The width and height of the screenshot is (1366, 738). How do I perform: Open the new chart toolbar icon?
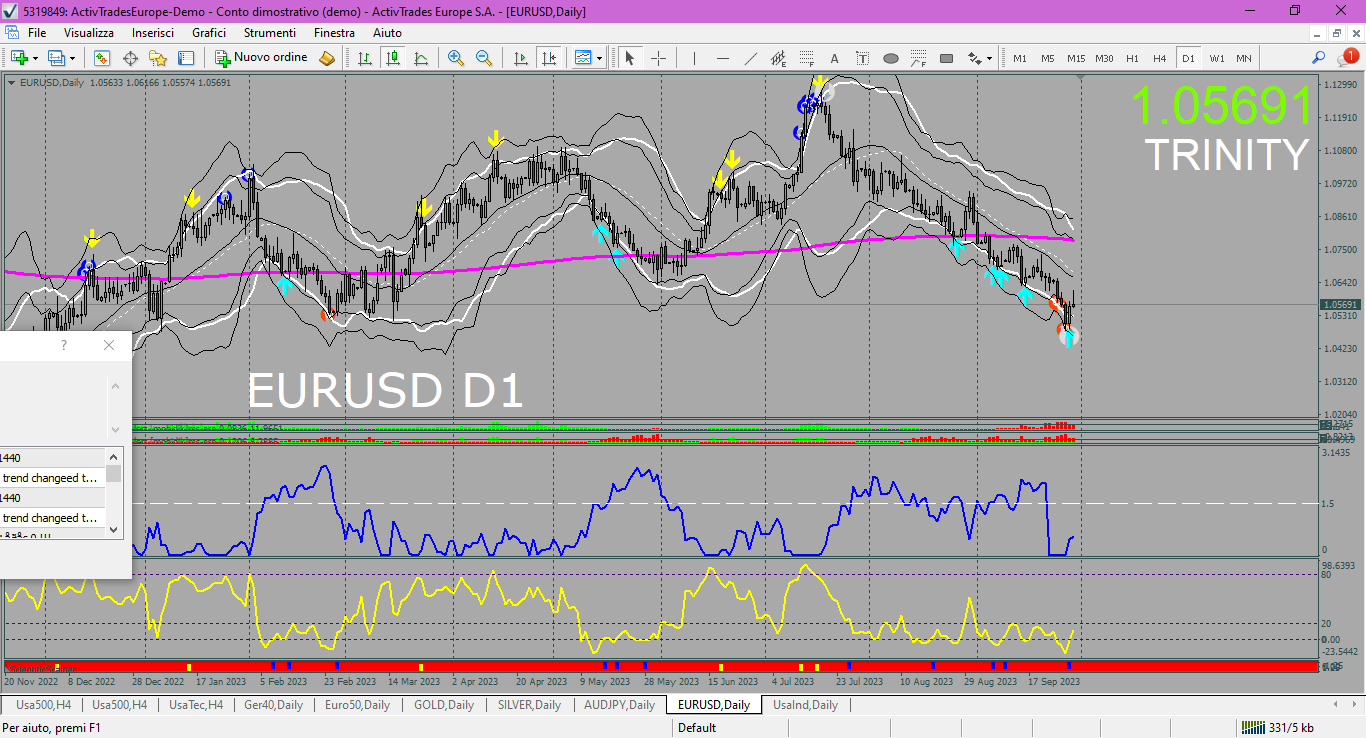[x=18, y=58]
